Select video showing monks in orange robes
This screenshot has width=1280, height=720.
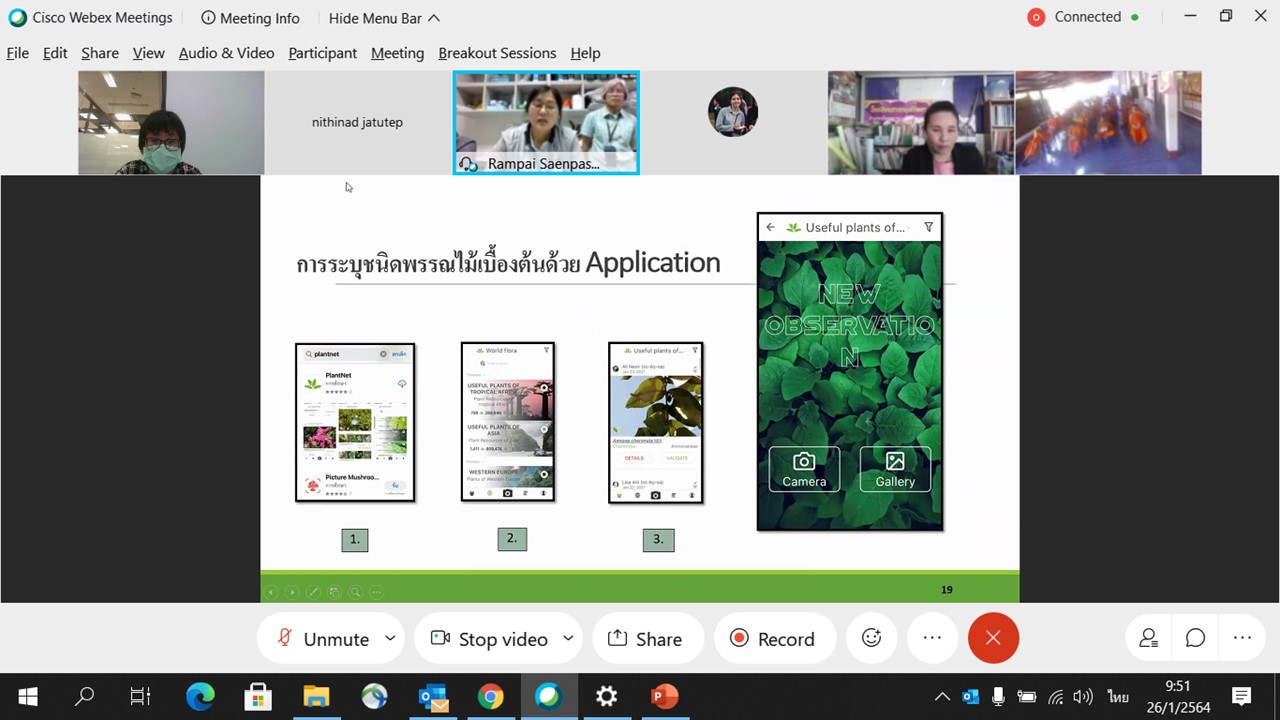coord(1108,122)
